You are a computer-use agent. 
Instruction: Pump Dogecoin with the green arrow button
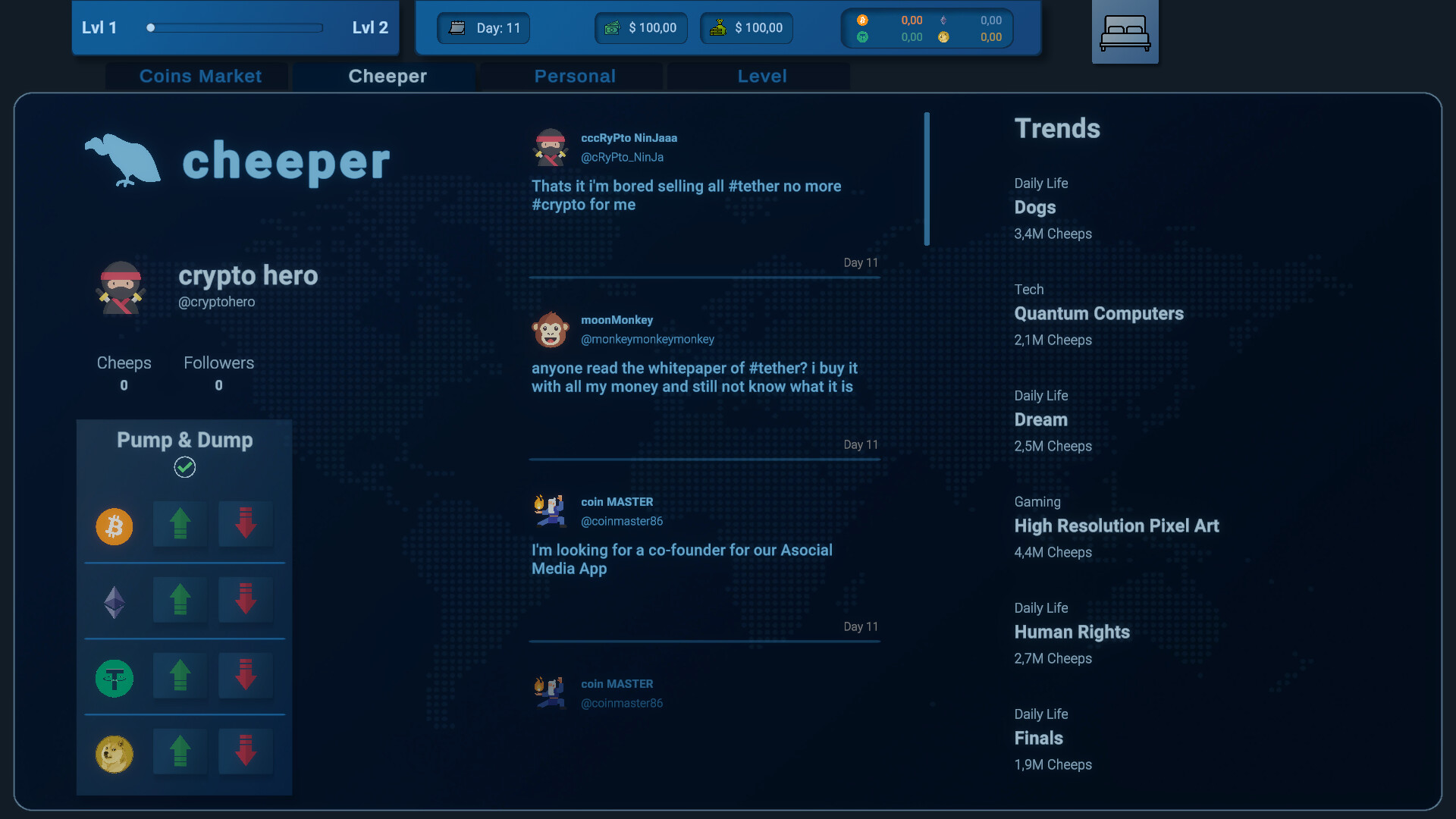[180, 752]
